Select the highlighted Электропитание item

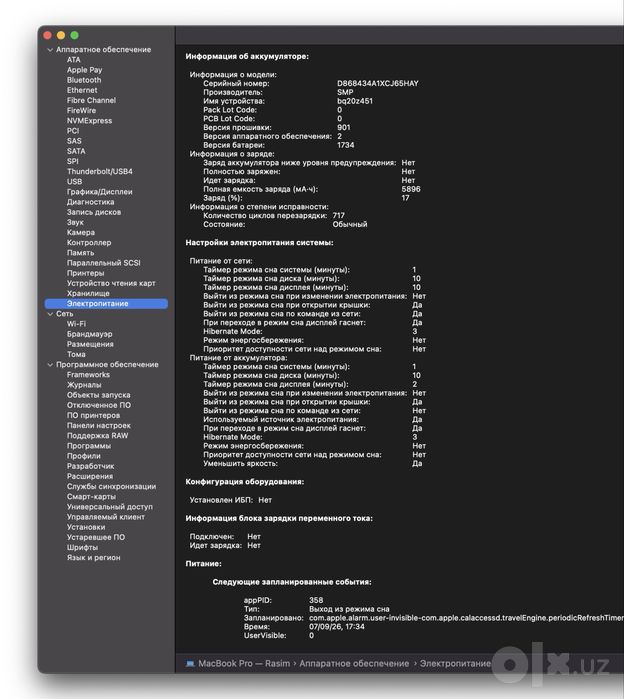click(106, 304)
